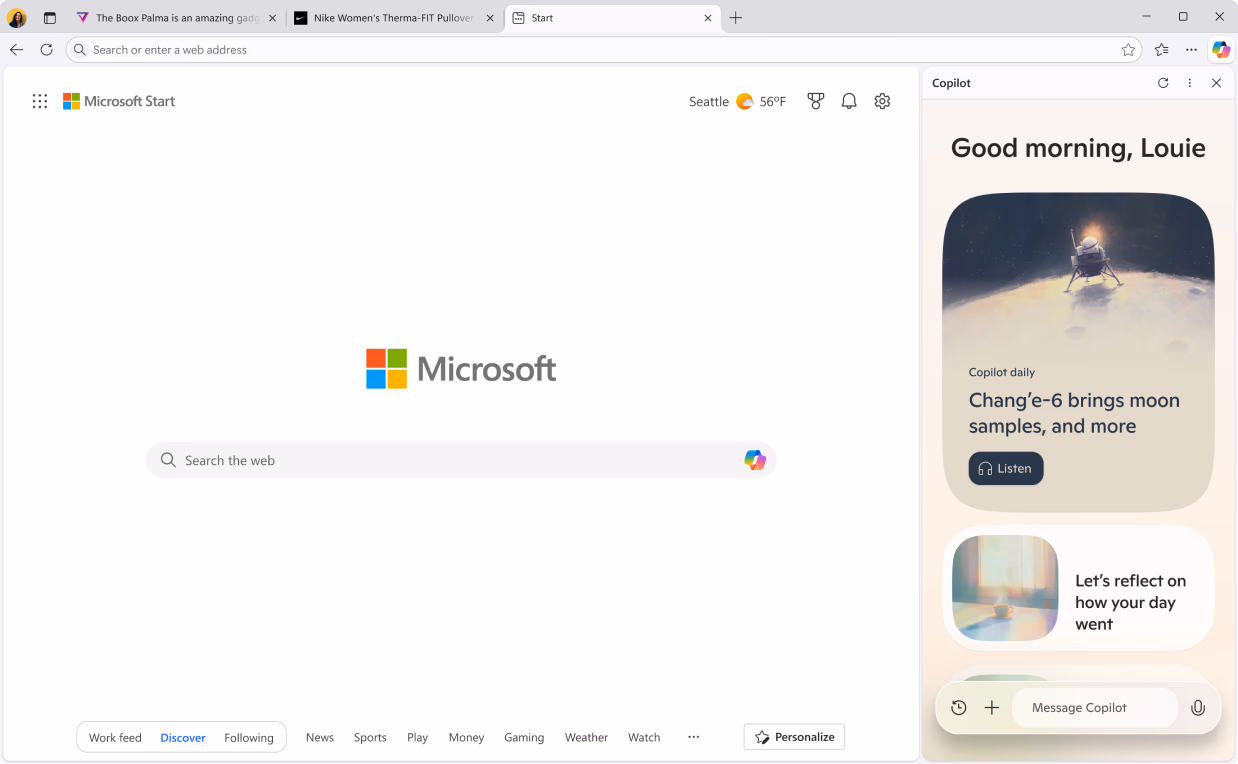Open page settings gear icon
The height and width of the screenshot is (764, 1238).
tap(882, 101)
